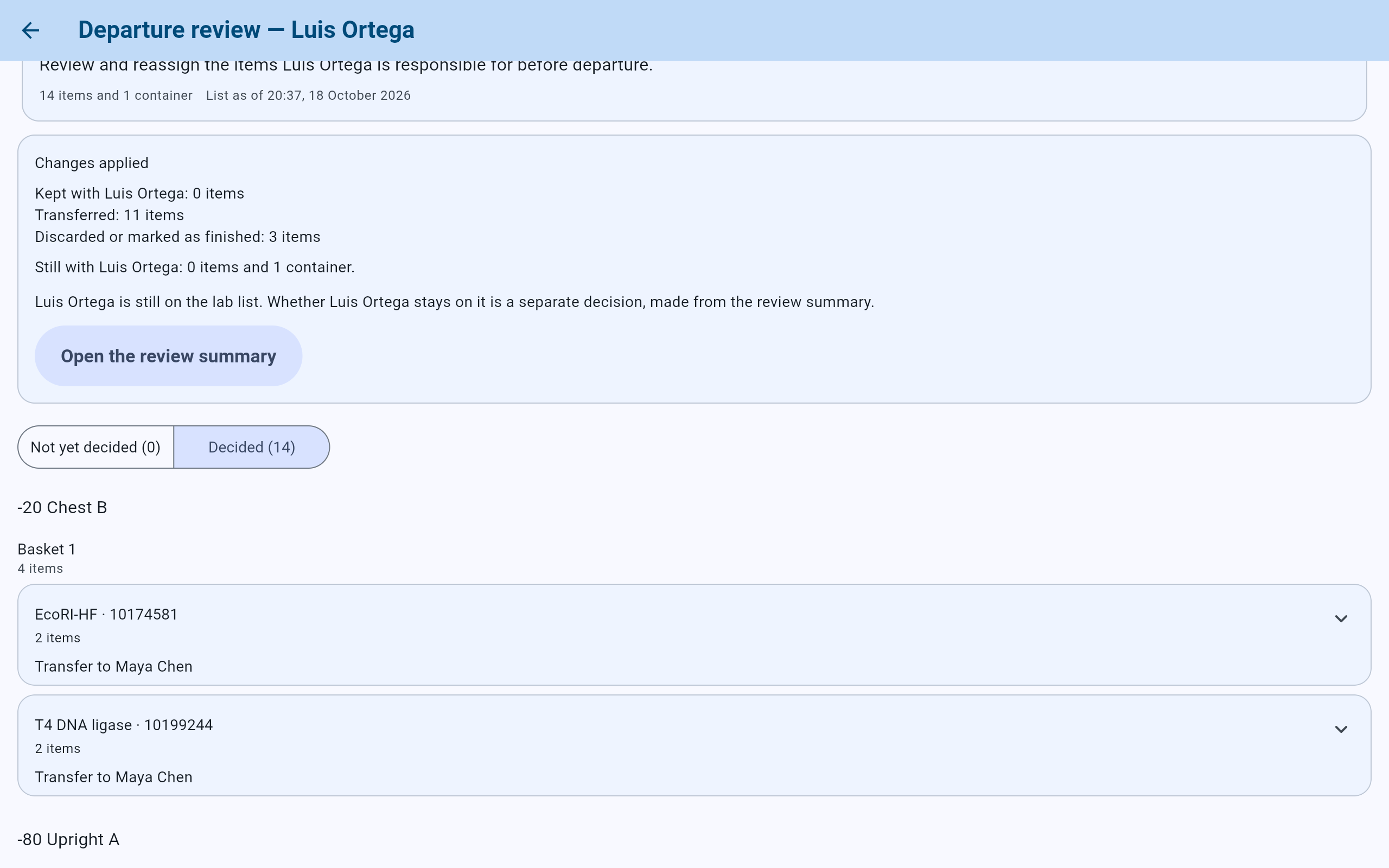The height and width of the screenshot is (868, 1389).
Task: Click 'Transfer to Maya Chen' under EcoRI-HF
Action: tap(113, 667)
